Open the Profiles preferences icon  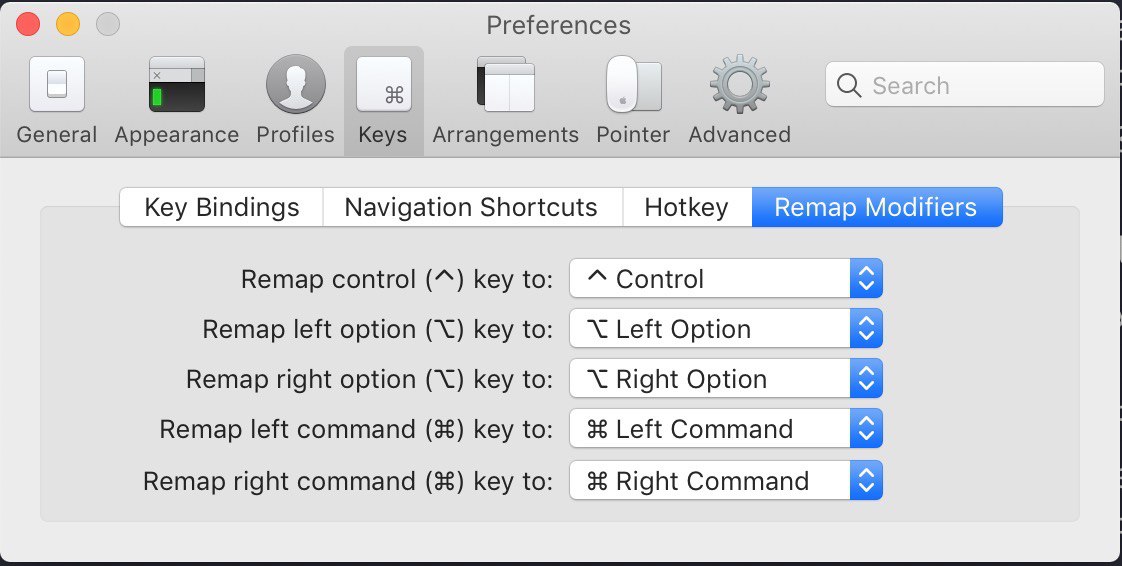pyautogui.click(x=295, y=84)
